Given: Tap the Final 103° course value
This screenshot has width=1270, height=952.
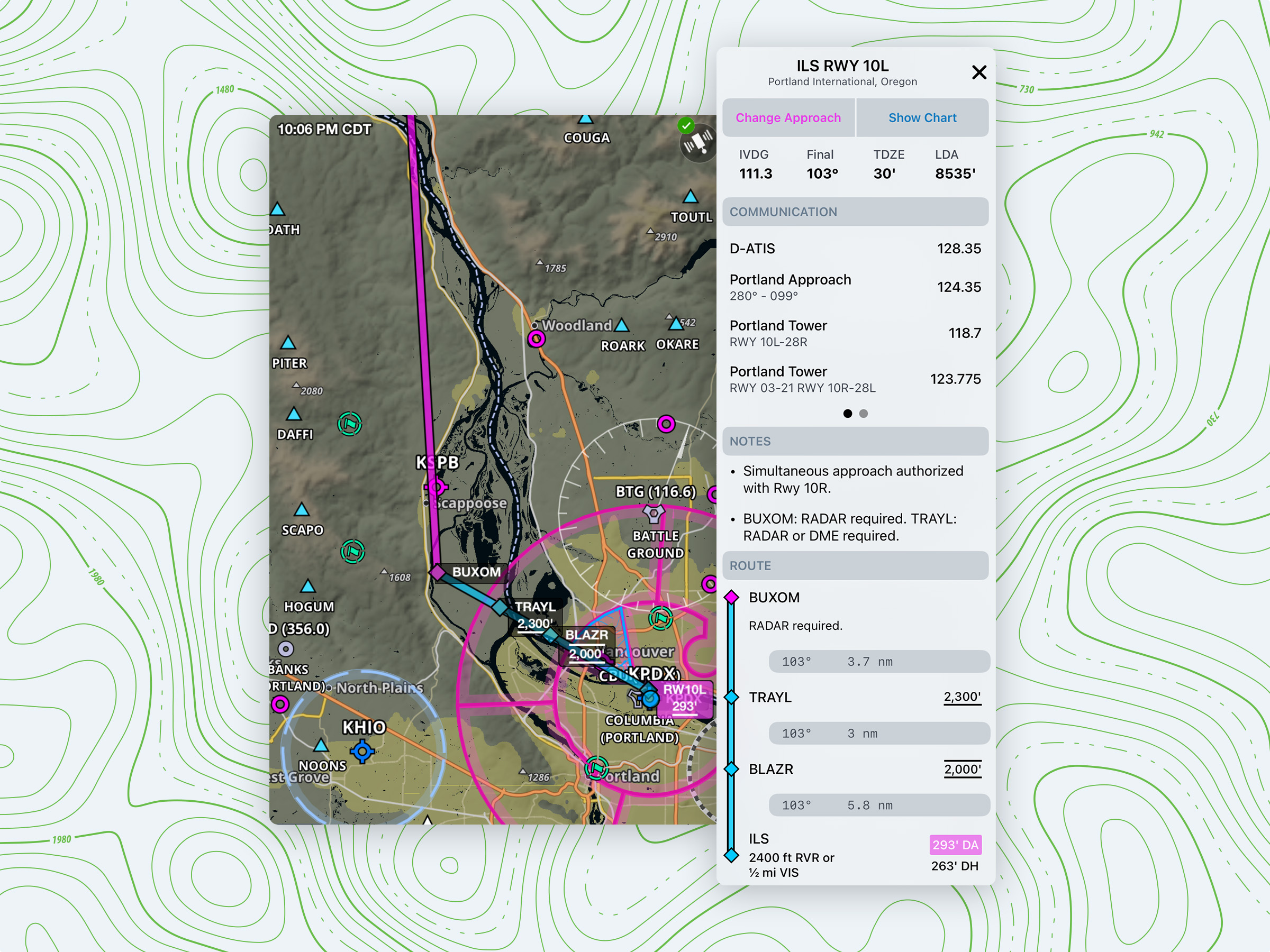Looking at the screenshot, I should tap(822, 164).
